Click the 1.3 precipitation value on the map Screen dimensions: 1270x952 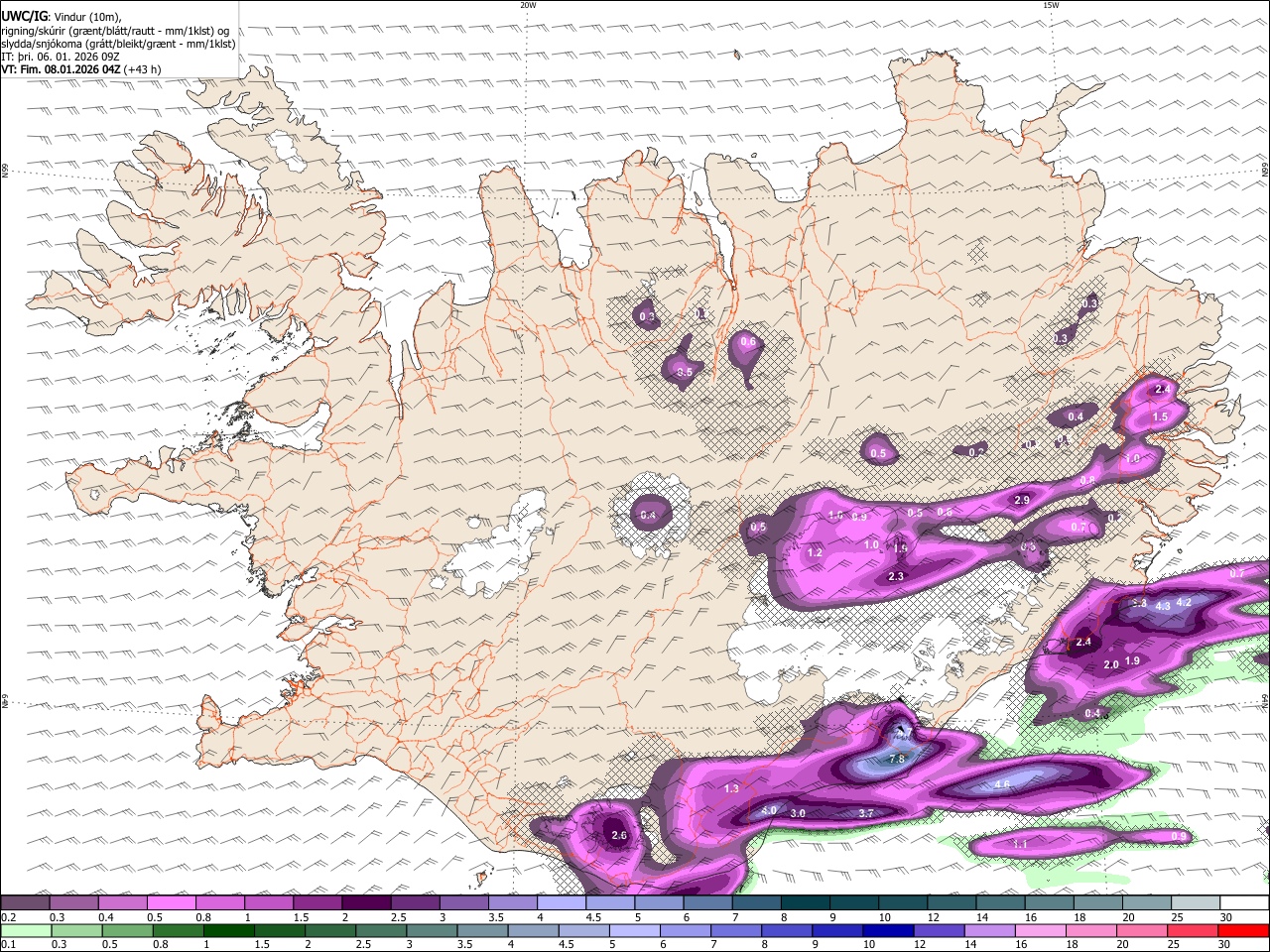click(732, 788)
